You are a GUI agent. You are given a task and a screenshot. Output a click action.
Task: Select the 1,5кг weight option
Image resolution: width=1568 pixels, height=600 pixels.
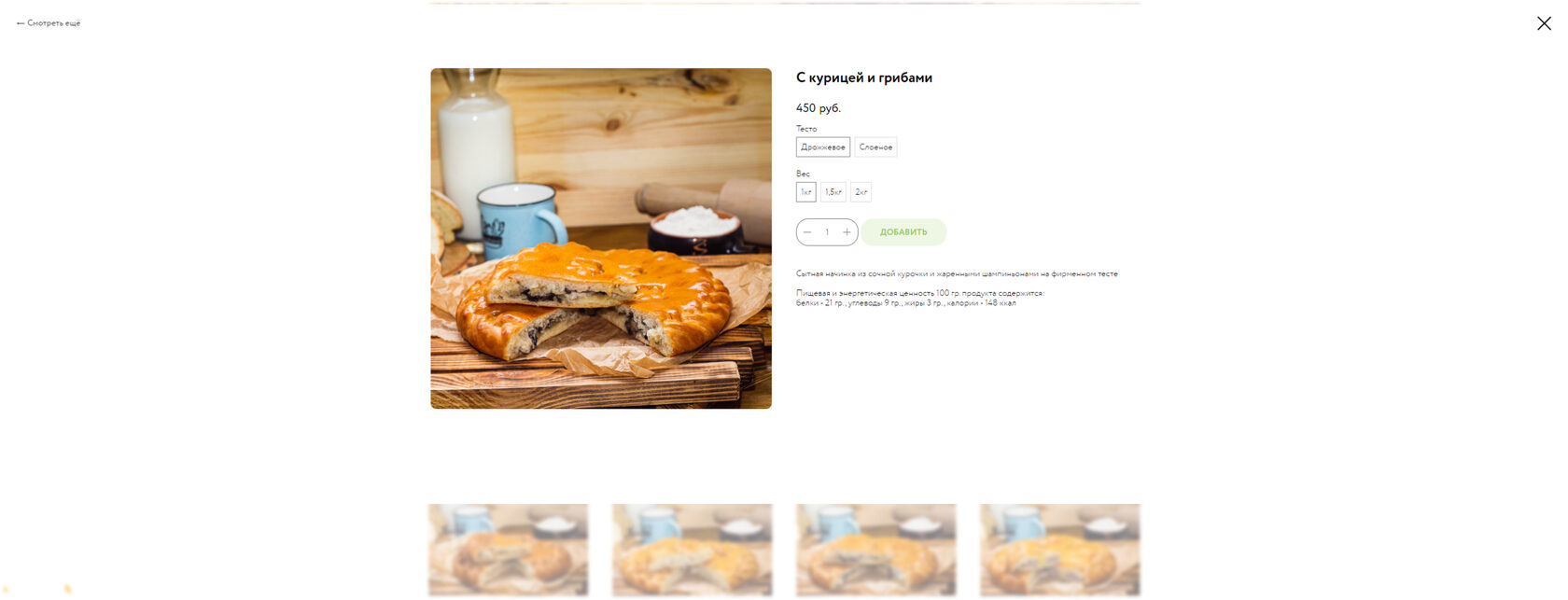tap(833, 192)
